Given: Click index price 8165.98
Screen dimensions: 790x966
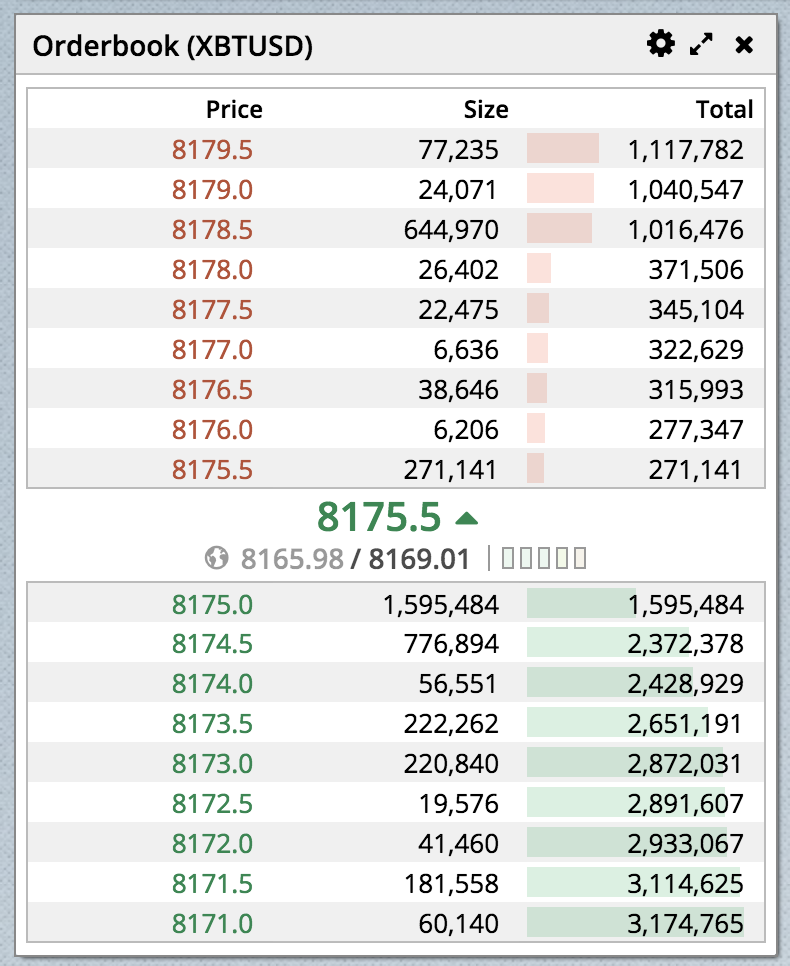Looking at the screenshot, I should coord(291,559).
